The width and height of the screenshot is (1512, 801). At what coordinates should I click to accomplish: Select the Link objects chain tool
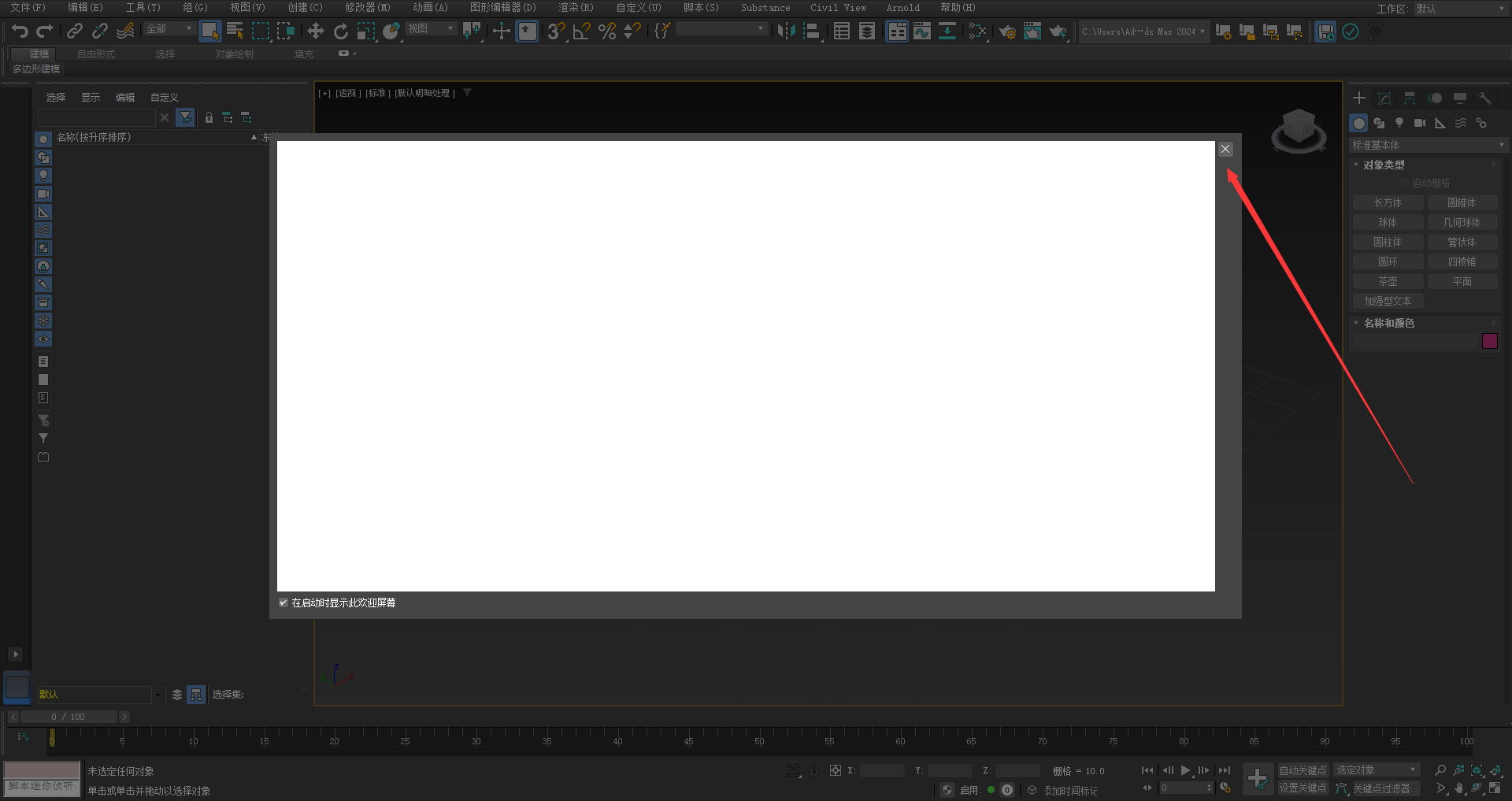point(75,32)
